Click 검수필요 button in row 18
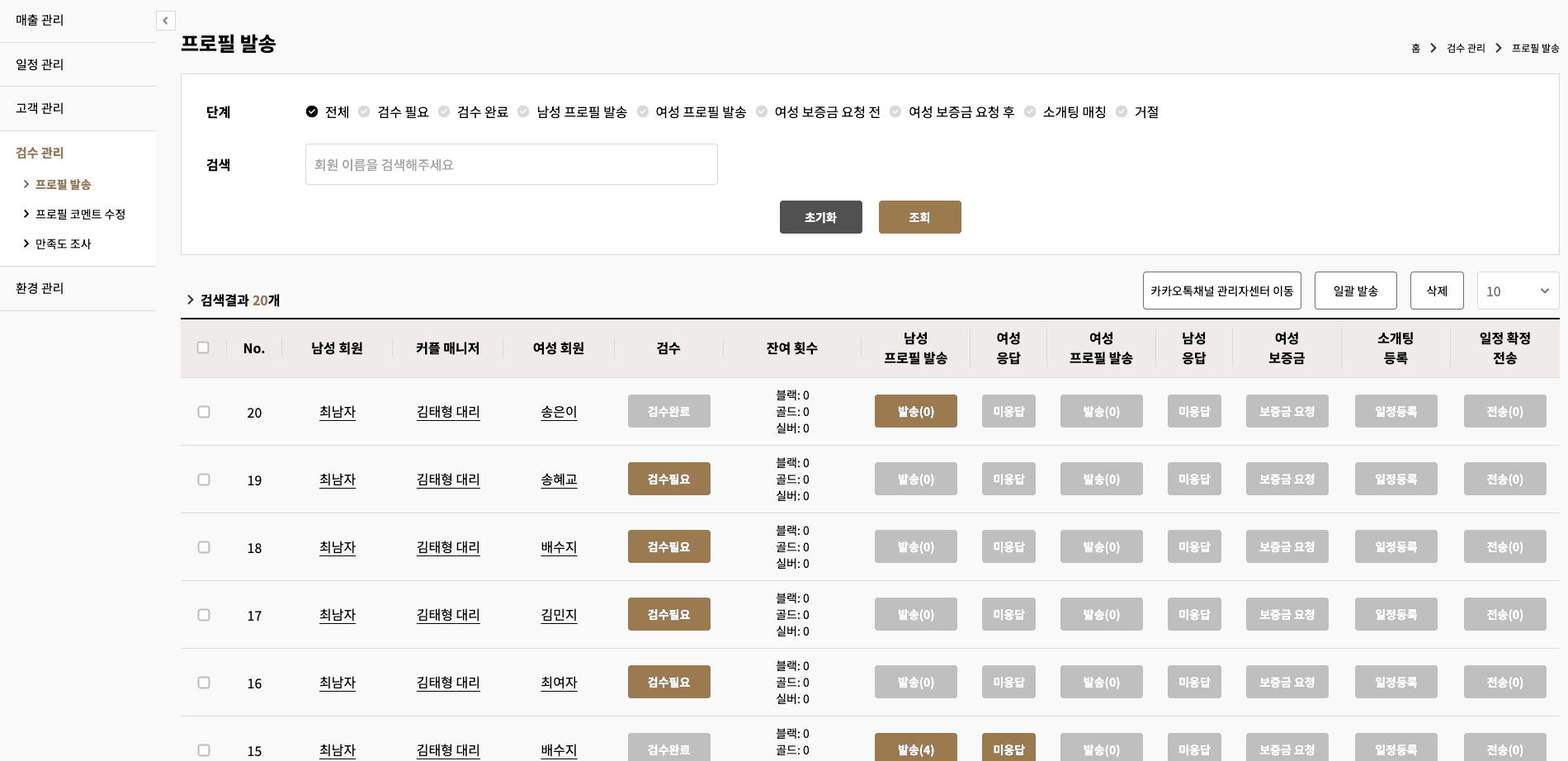1568x761 pixels. (669, 546)
